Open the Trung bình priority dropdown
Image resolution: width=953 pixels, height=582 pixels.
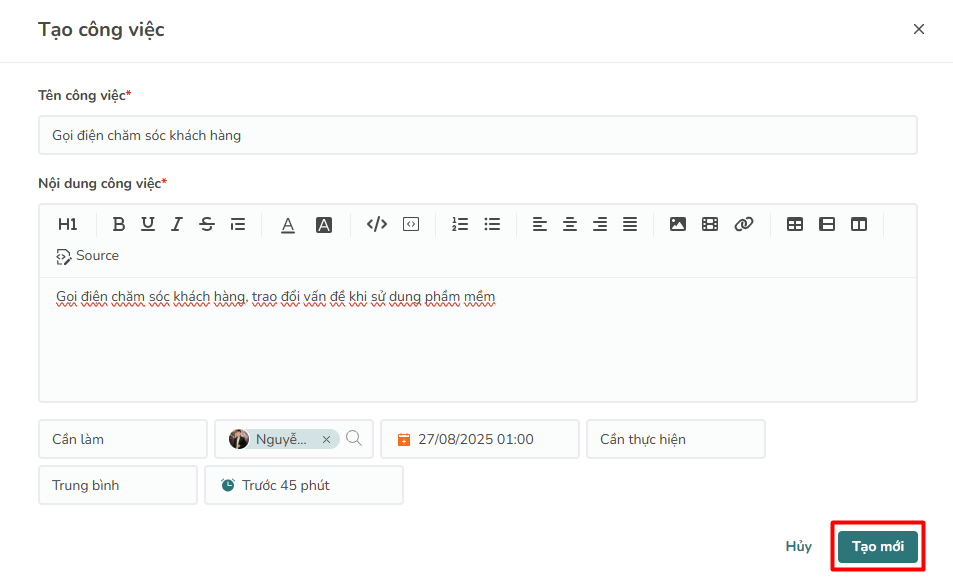pyautogui.click(x=117, y=484)
